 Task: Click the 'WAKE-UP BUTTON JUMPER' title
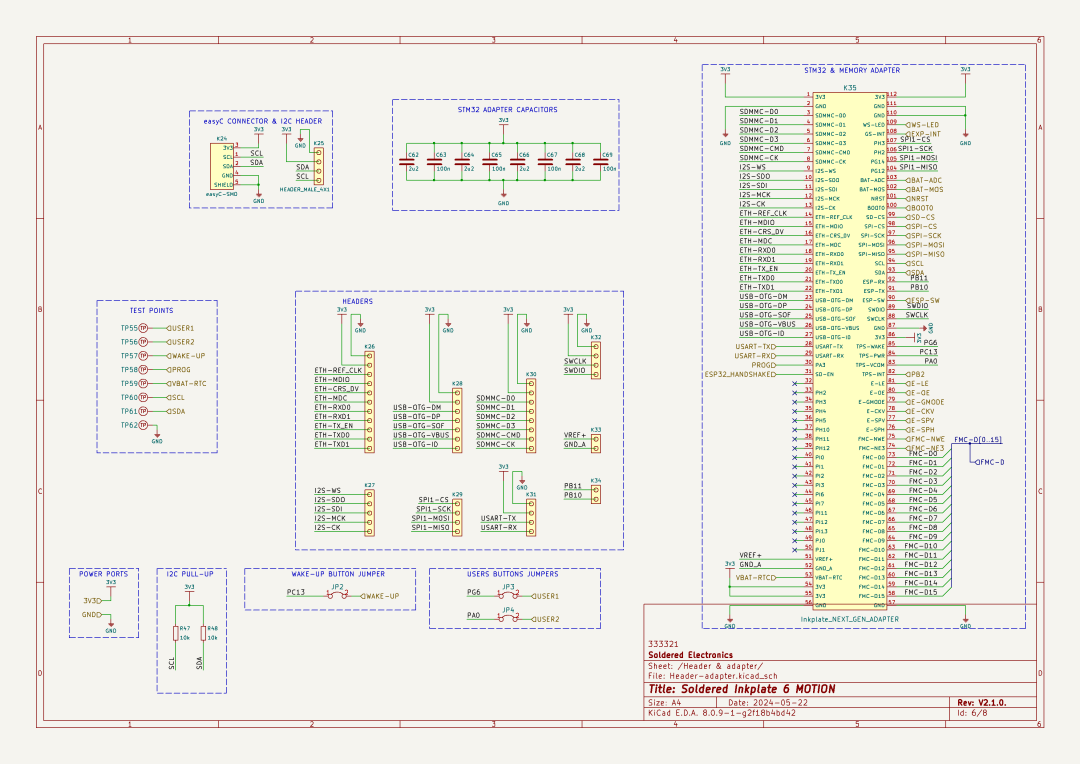coord(338,574)
